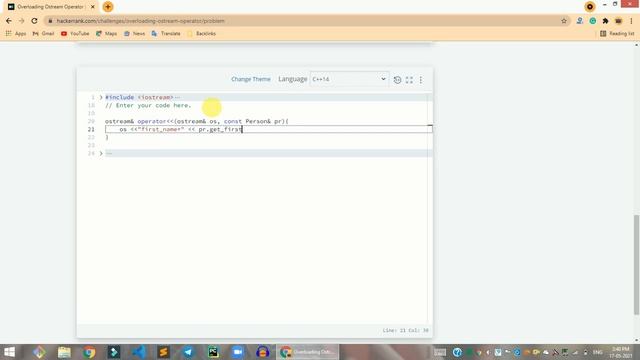Image resolution: width=640 pixels, height=360 pixels.
Task: Open File Explorer from taskbar
Action: tap(64, 352)
